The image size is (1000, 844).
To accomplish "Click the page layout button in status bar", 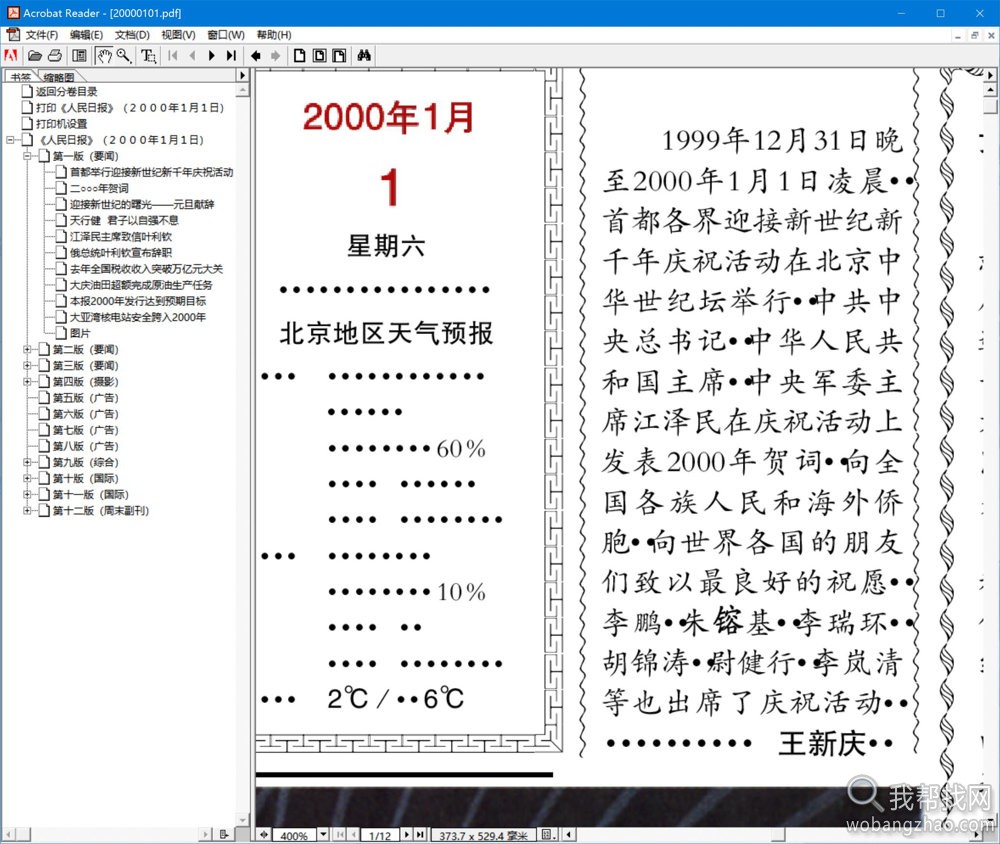I will [547, 834].
